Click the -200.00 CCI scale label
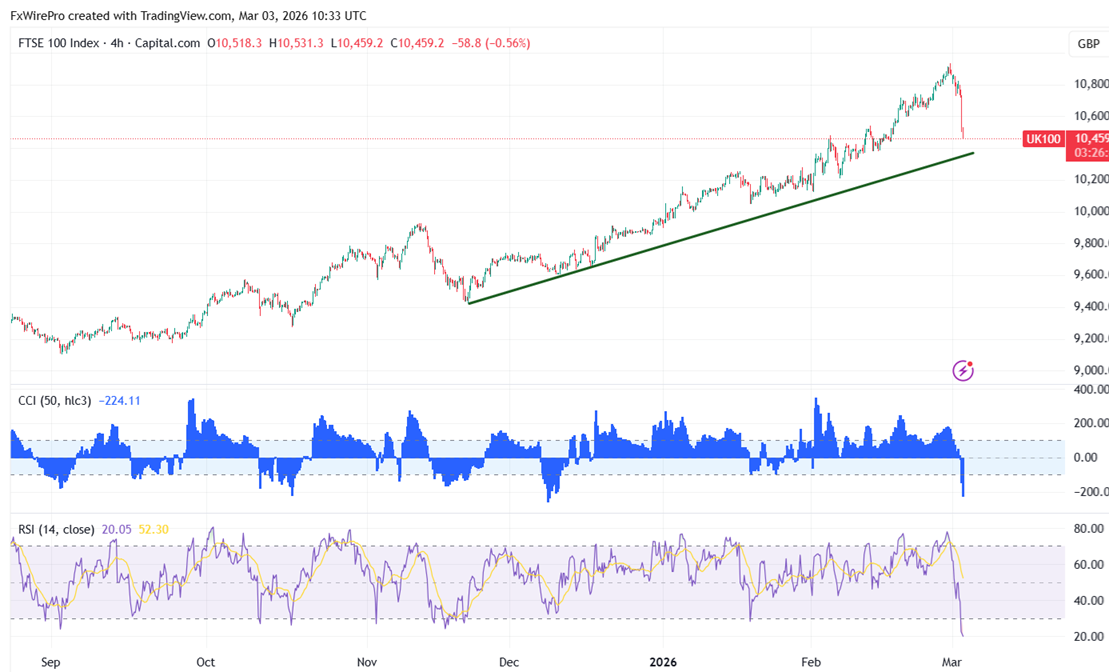This screenshot has width=1109, height=672. 1091,492
